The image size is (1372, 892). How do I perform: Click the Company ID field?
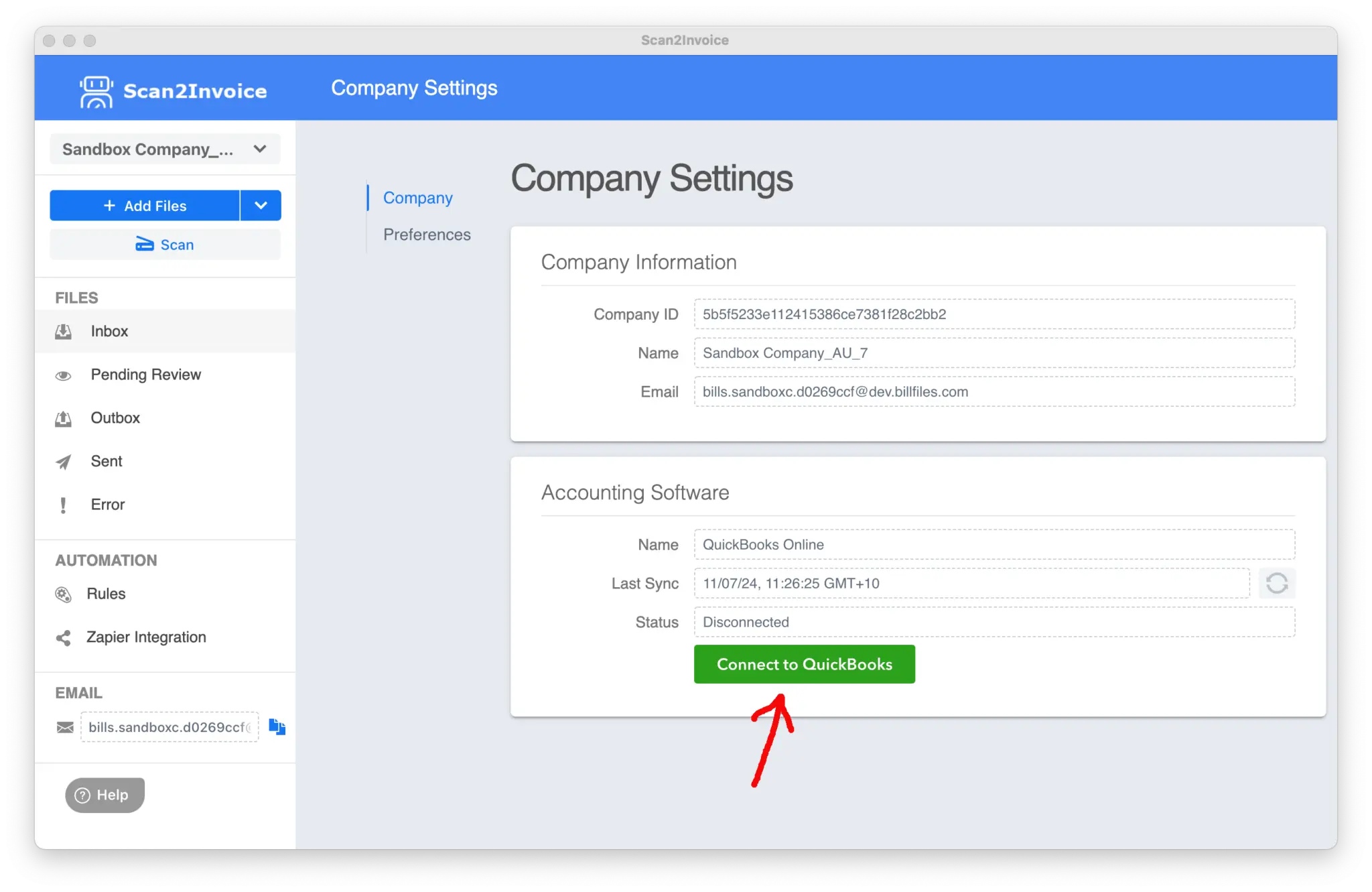[994, 314]
